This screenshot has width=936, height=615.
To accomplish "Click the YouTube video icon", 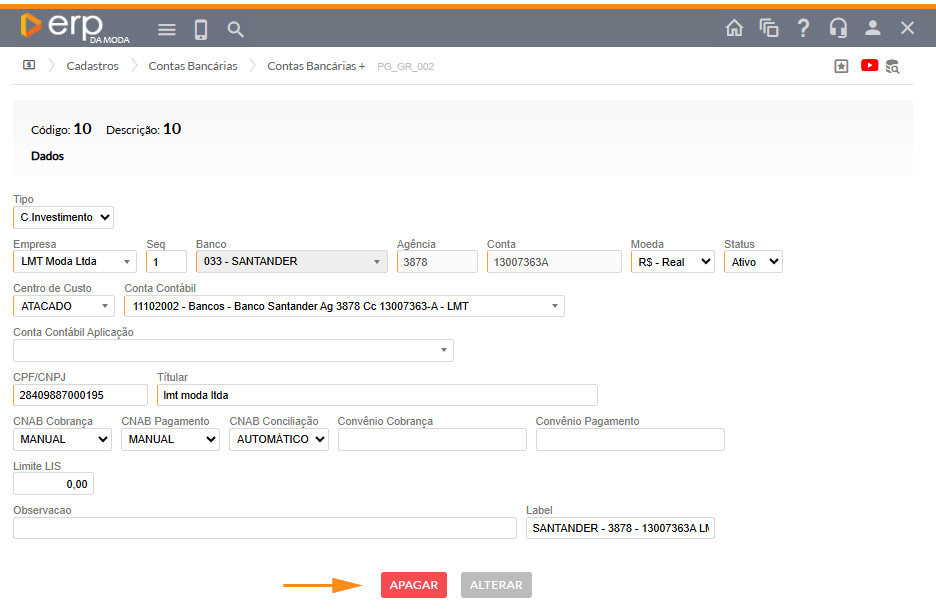I will click(868, 66).
